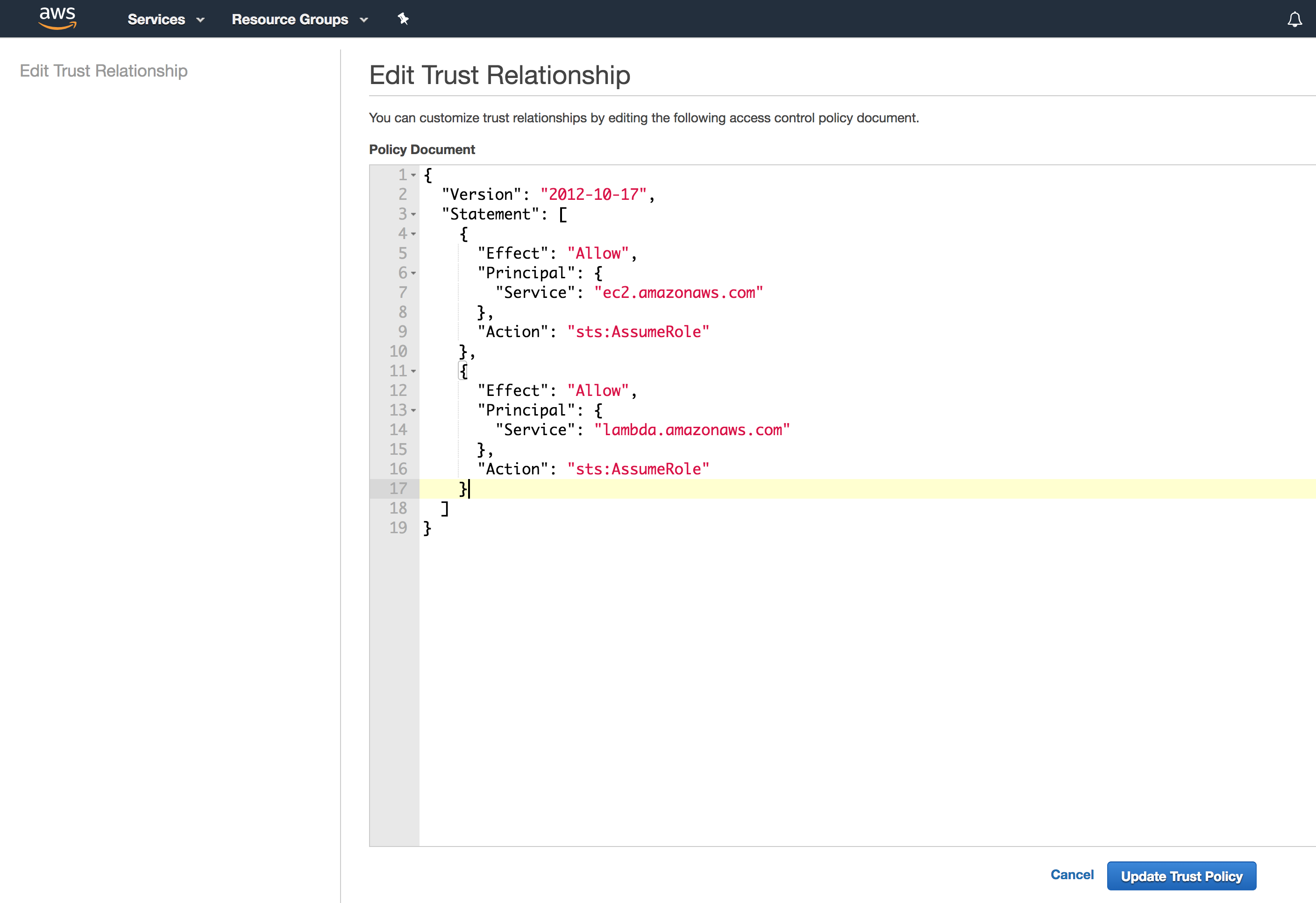Open the Resource Groups menu

click(290, 19)
